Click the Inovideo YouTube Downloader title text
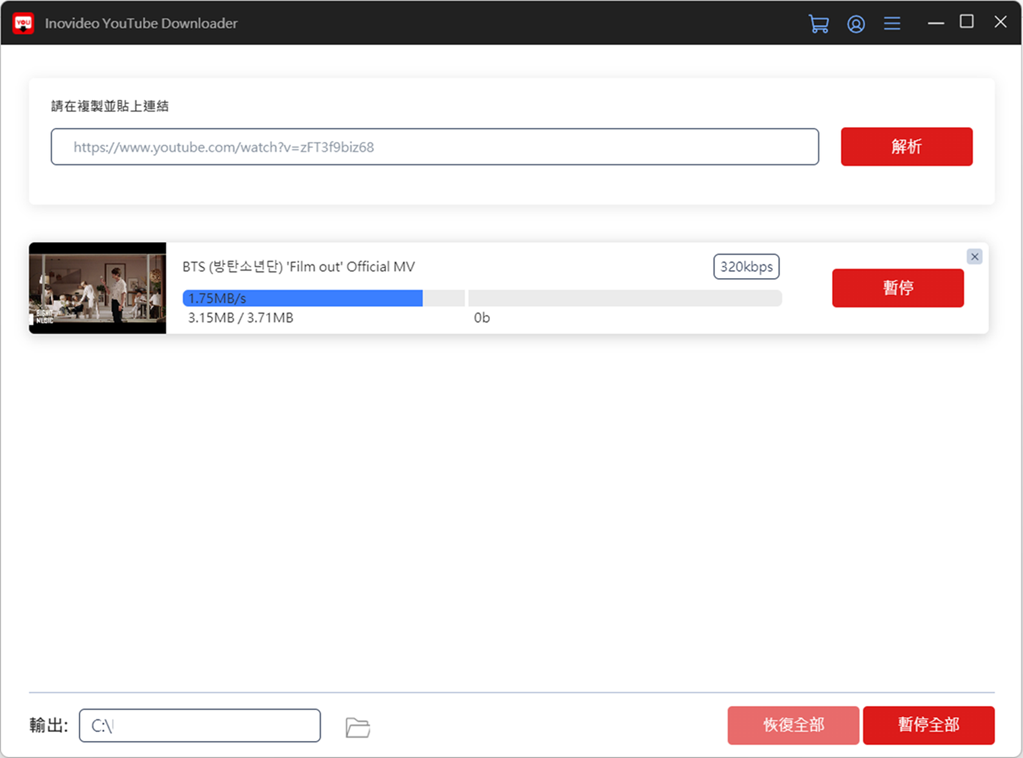This screenshot has height=758, width=1023. (141, 23)
